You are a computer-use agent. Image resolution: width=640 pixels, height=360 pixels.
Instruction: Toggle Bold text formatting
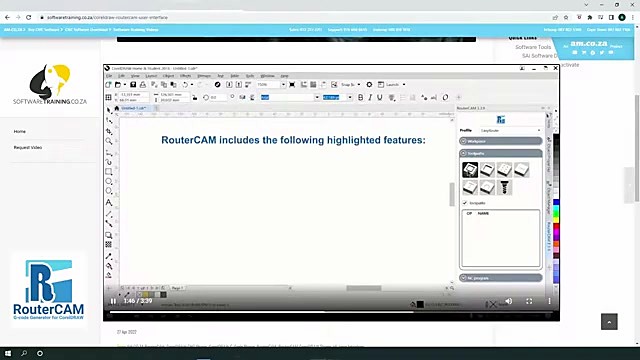360,97
